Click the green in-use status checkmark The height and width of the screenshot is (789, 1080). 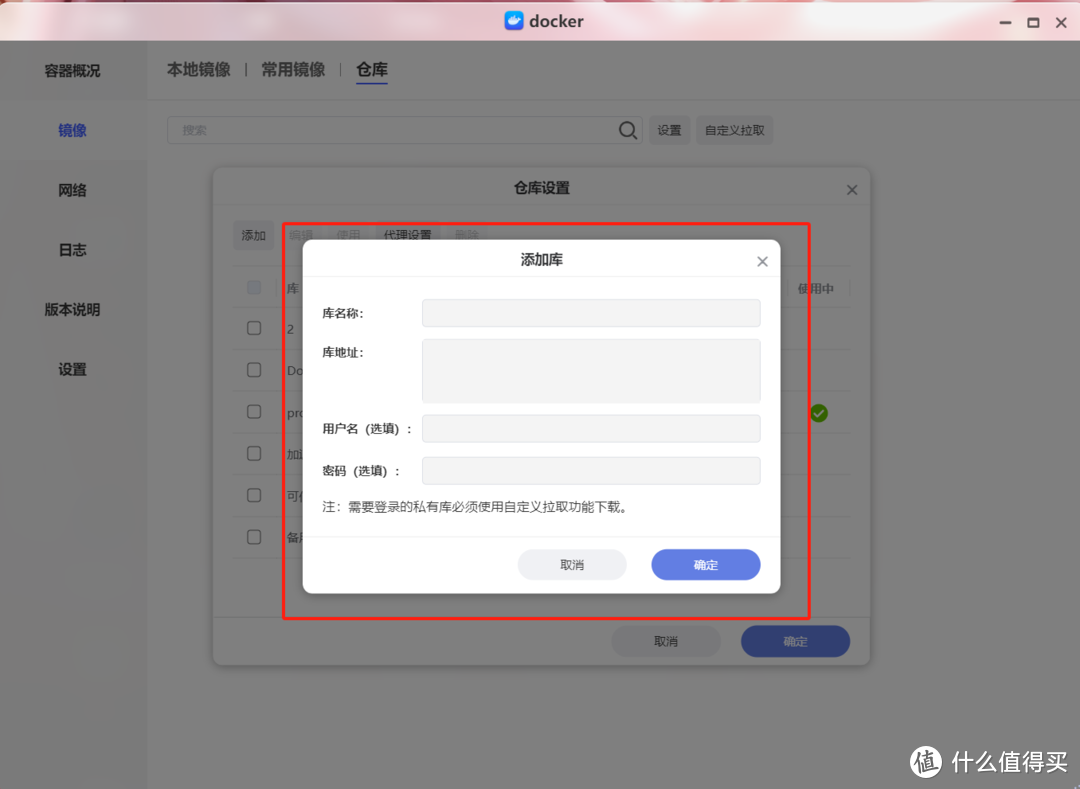pyautogui.click(x=818, y=412)
